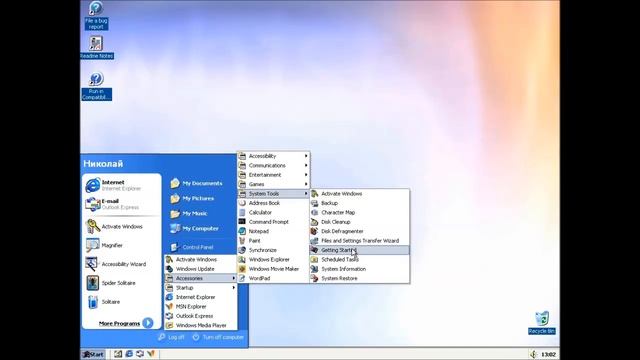Select Files and Settings Transfer Wizard

pos(360,241)
